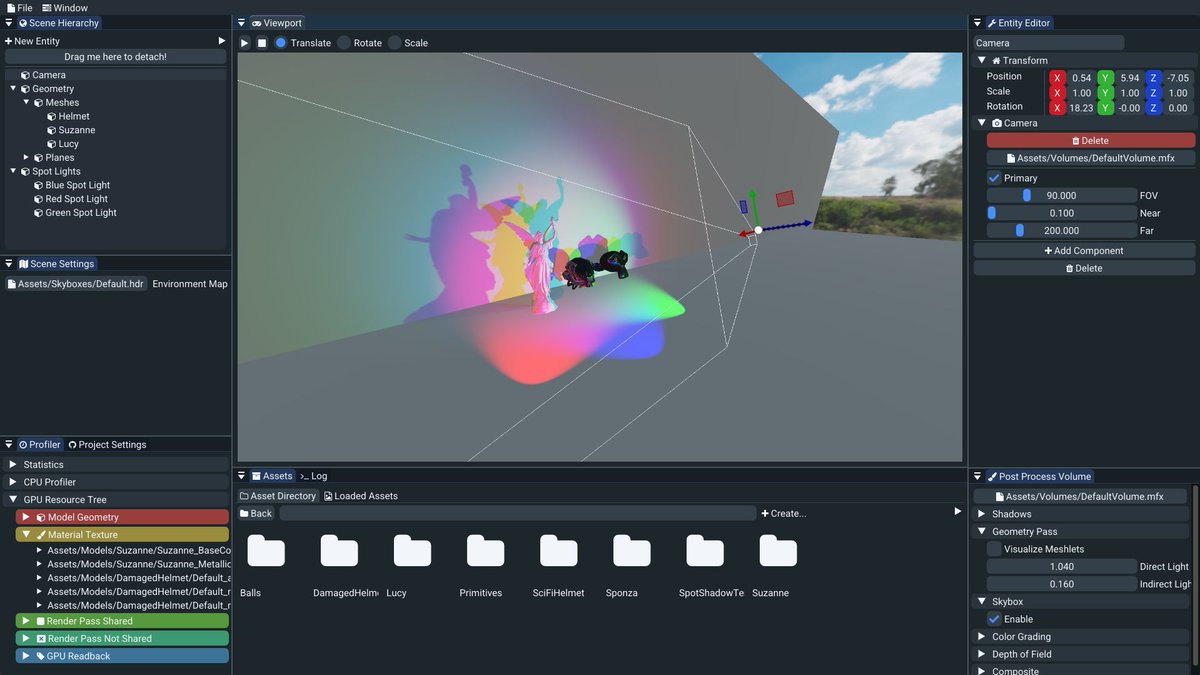The image size is (1200, 675).
Task: Collapse the Spot Lights tree node
Action: (13, 171)
